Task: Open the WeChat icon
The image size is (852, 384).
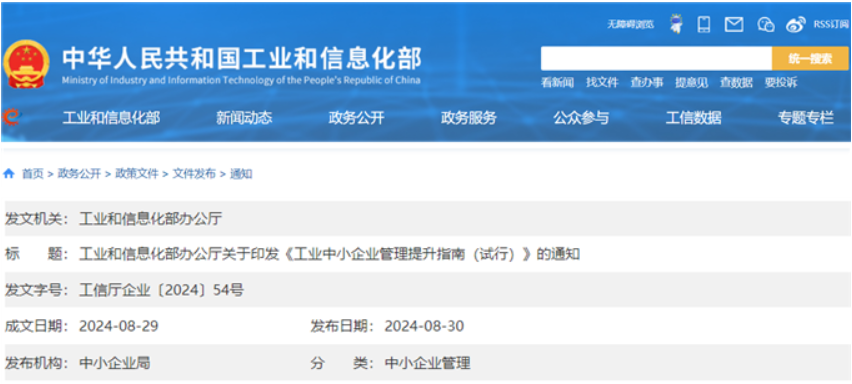Action: pyautogui.click(x=766, y=24)
